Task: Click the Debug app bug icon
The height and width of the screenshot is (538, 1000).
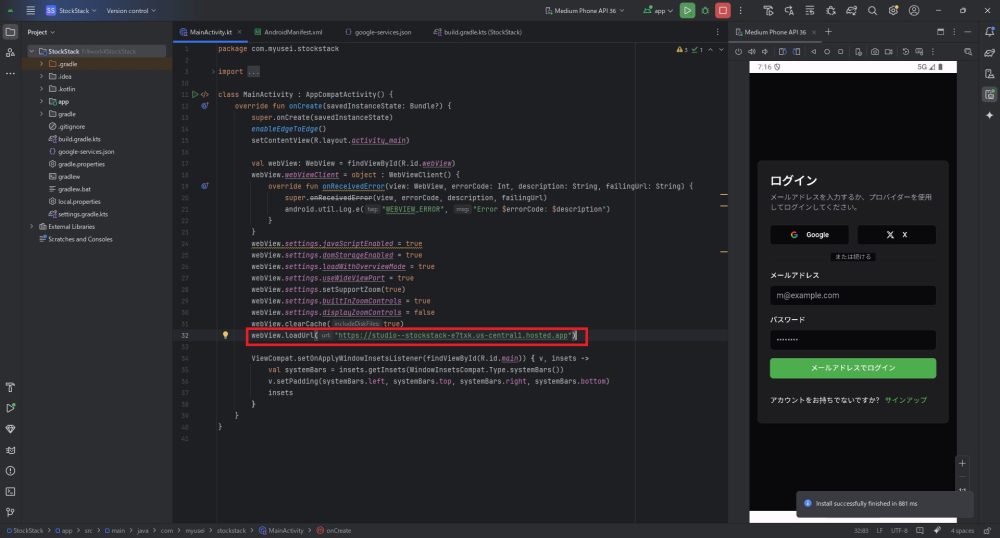Action: [x=705, y=10]
